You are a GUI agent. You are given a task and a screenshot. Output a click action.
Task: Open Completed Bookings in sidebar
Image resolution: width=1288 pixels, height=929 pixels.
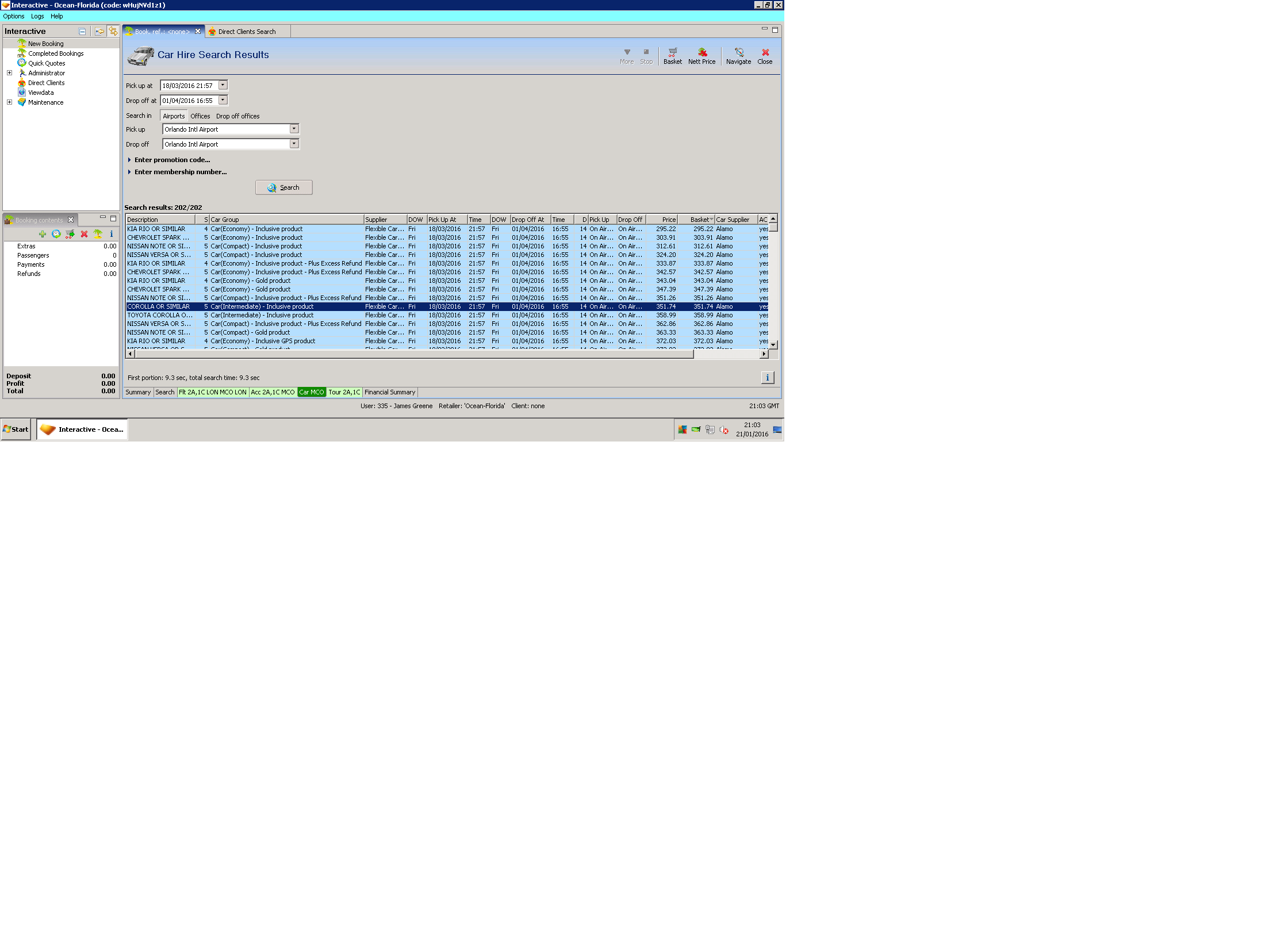(56, 53)
